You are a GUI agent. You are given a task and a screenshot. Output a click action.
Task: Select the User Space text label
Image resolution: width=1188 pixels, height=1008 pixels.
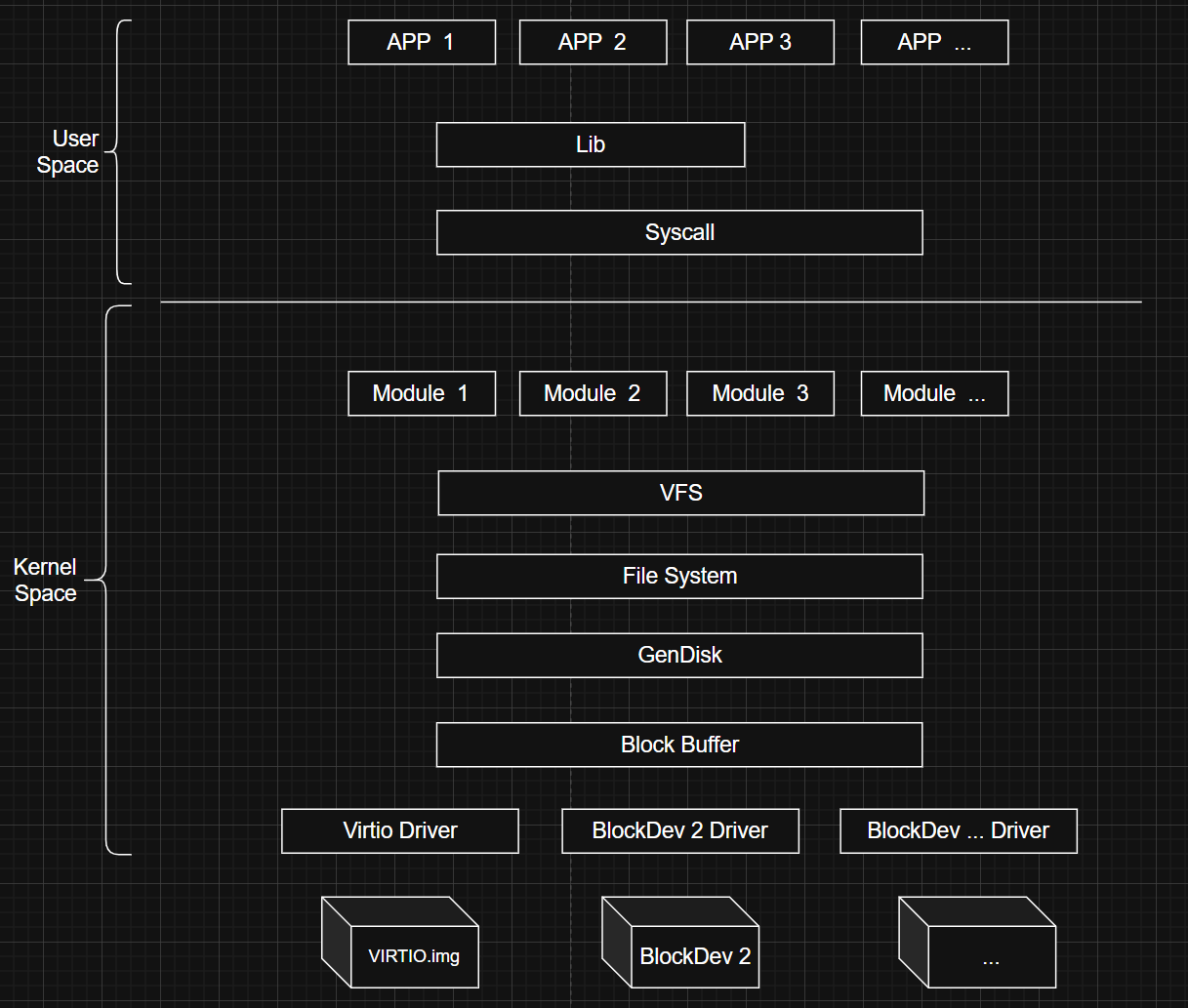68,152
